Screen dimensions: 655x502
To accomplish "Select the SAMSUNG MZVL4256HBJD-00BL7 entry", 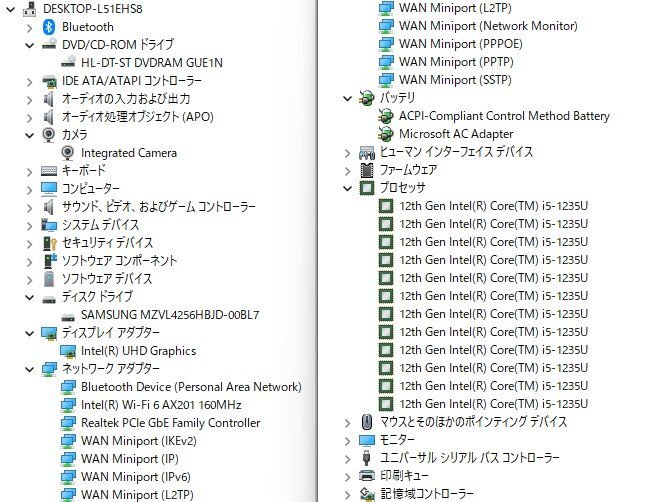I will [x=170, y=315].
